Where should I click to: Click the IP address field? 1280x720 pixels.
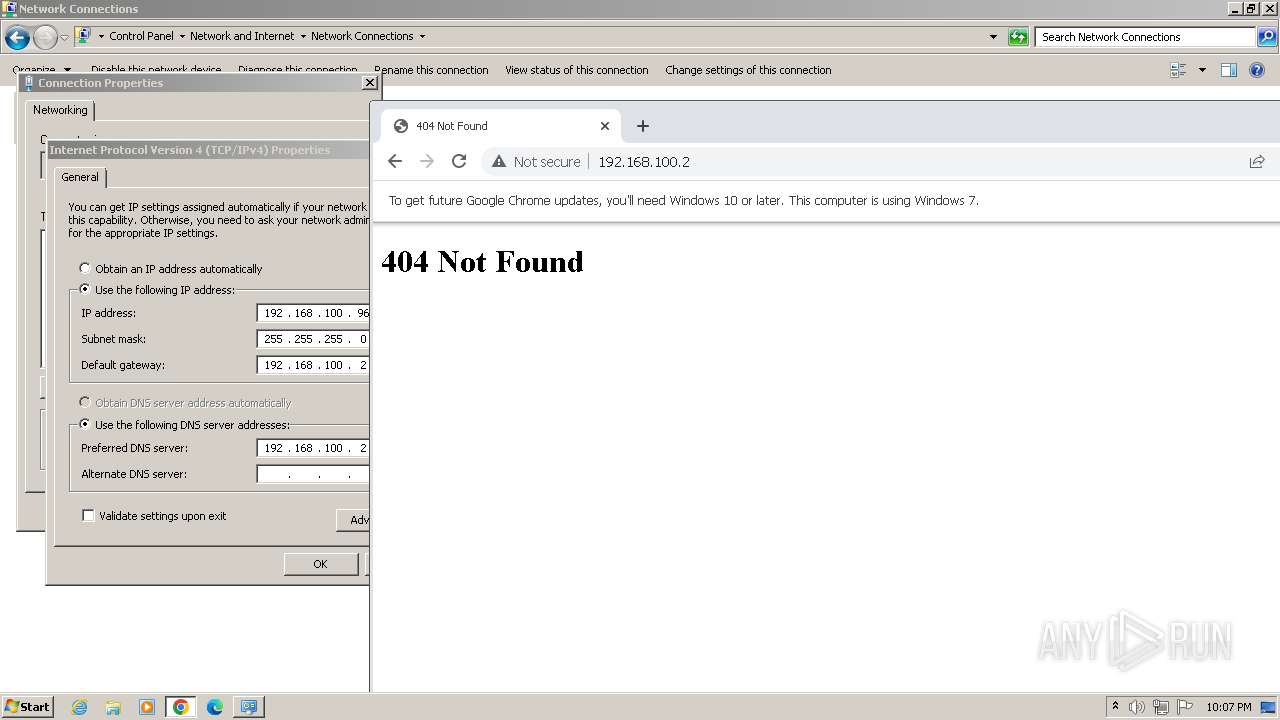tap(313, 313)
